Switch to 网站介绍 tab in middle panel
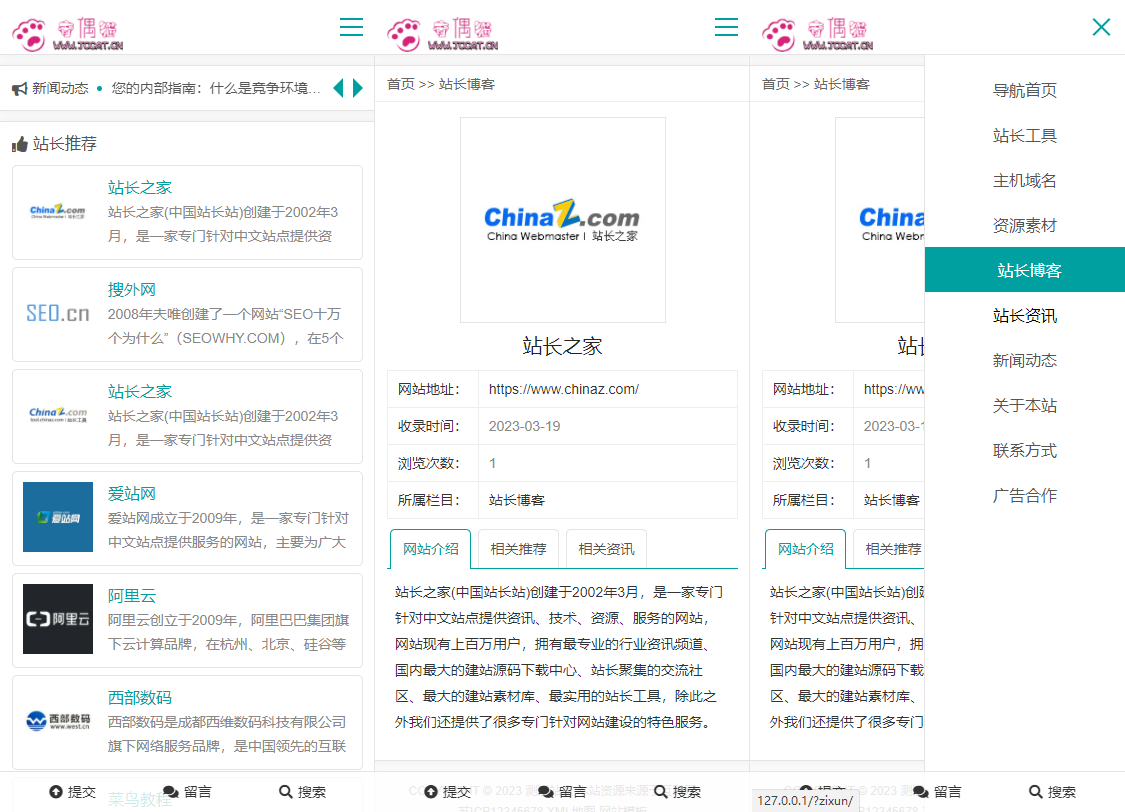This screenshot has width=1125, height=812. pyautogui.click(x=430, y=549)
